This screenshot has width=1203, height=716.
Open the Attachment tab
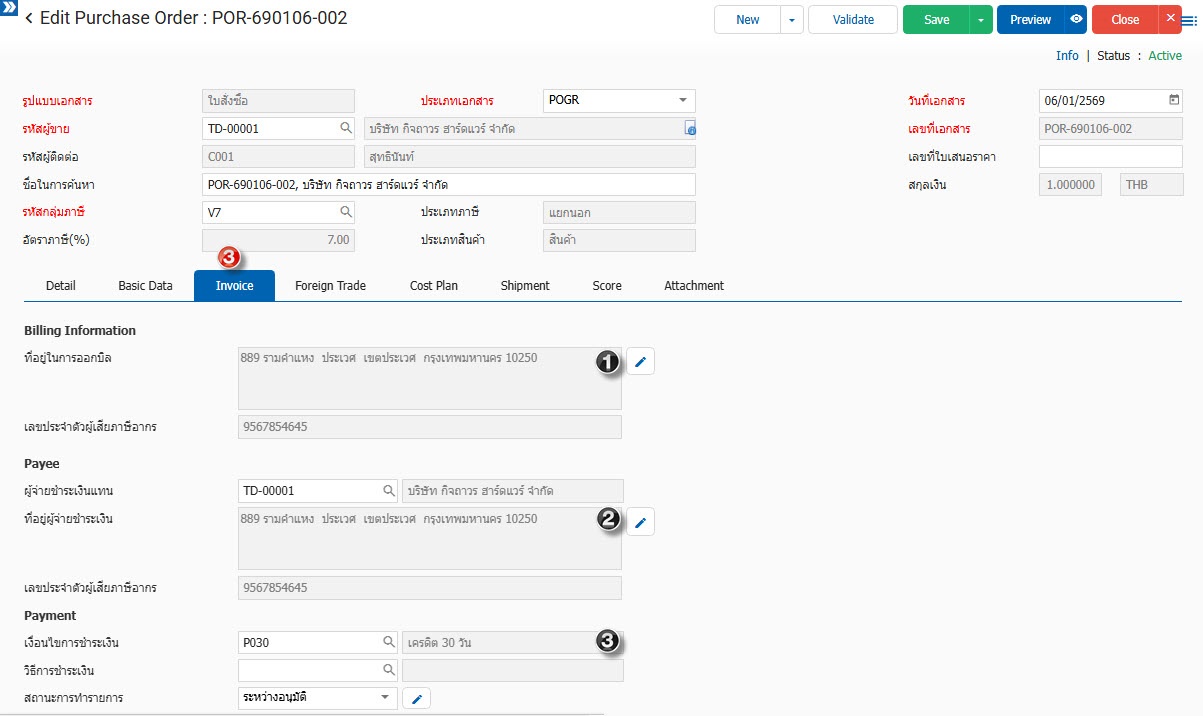(x=693, y=286)
